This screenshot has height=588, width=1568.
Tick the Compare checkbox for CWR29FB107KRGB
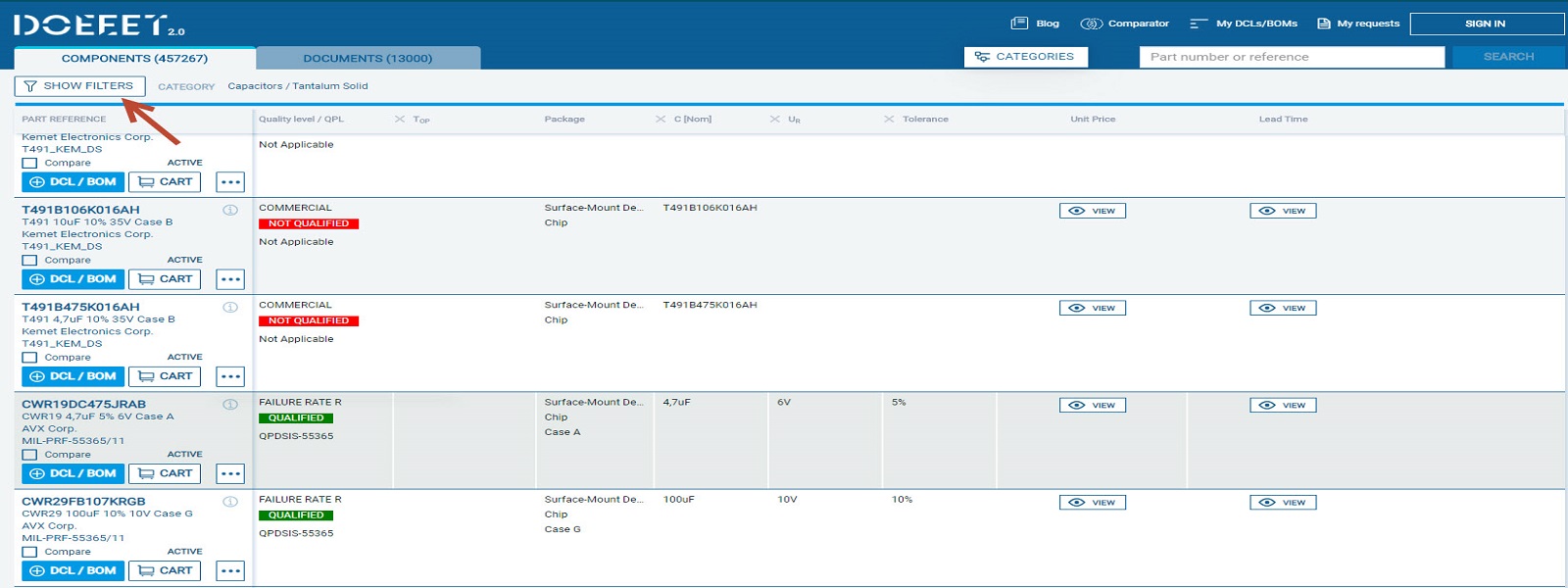click(x=29, y=552)
